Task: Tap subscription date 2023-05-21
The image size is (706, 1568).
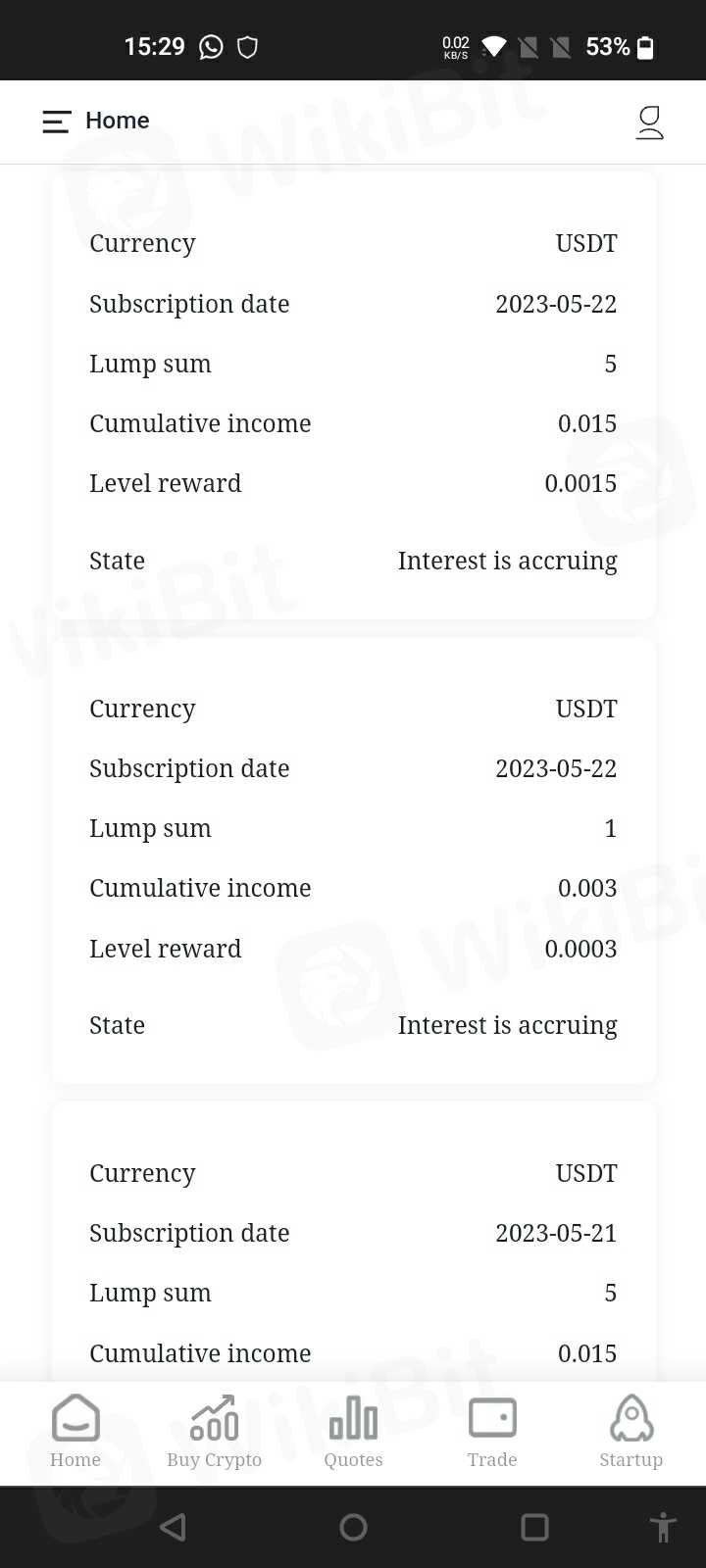Action: click(556, 1233)
